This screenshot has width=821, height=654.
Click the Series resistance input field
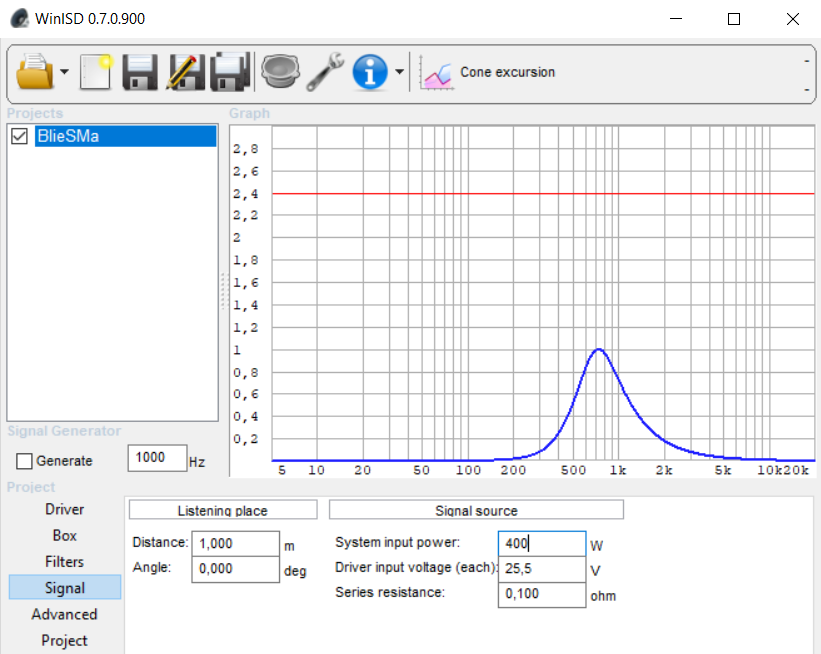pos(541,594)
